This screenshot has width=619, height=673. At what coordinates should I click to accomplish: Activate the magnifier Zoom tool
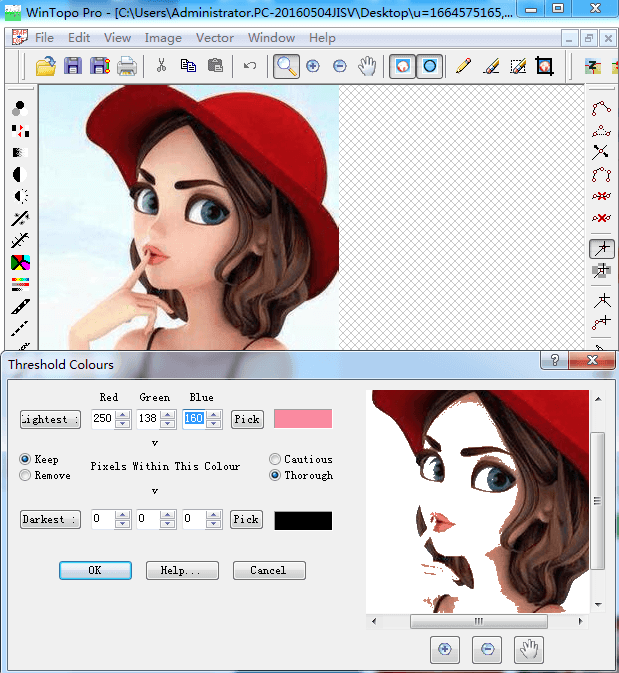click(286, 67)
